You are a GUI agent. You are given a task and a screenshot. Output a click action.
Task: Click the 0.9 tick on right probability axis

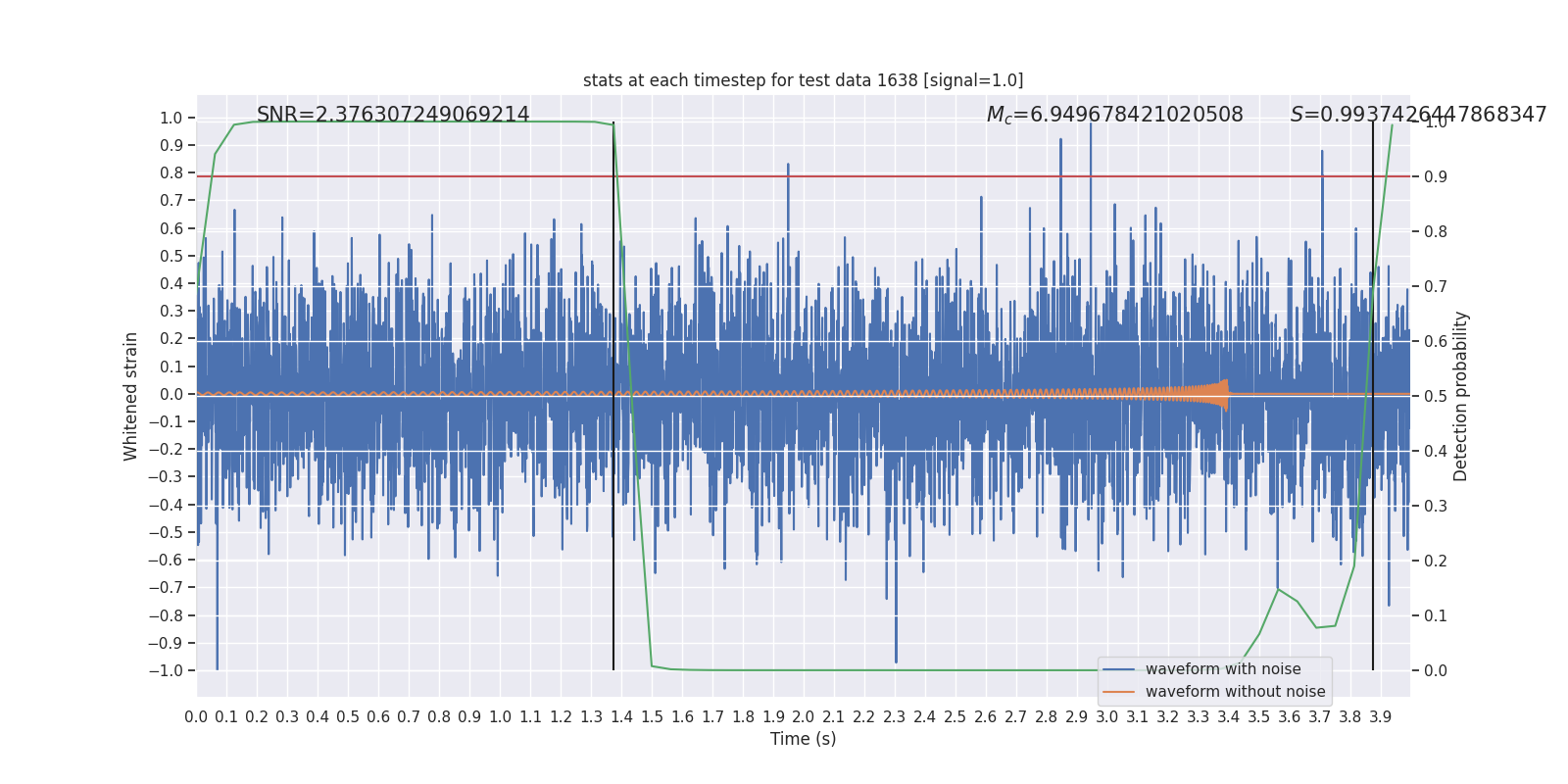click(x=1436, y=176)
